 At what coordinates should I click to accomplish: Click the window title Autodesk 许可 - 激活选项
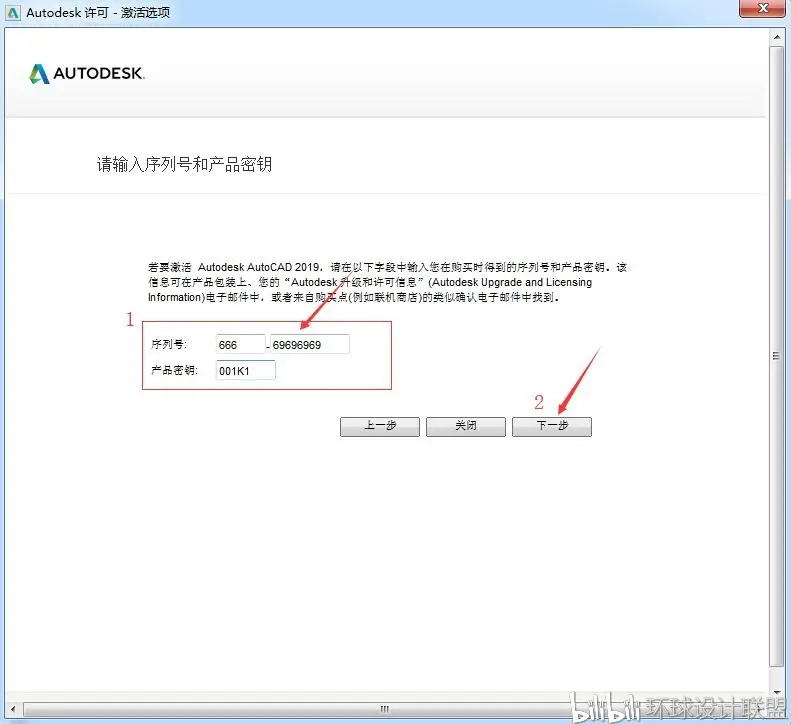click(x=98, y=13)
